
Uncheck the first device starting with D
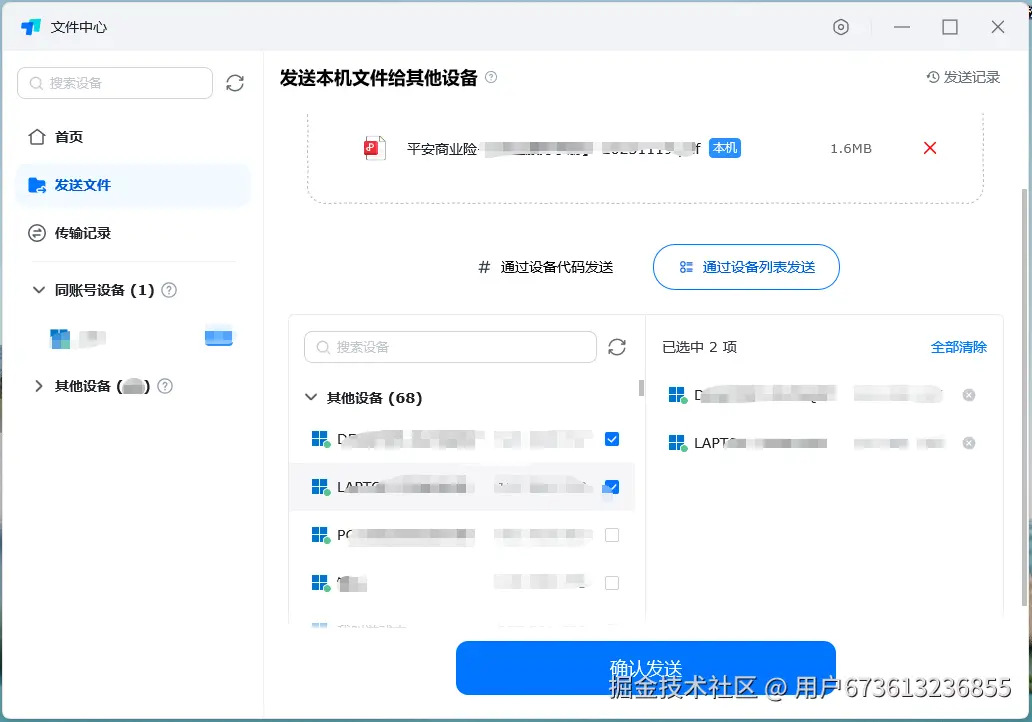[611, 439]
